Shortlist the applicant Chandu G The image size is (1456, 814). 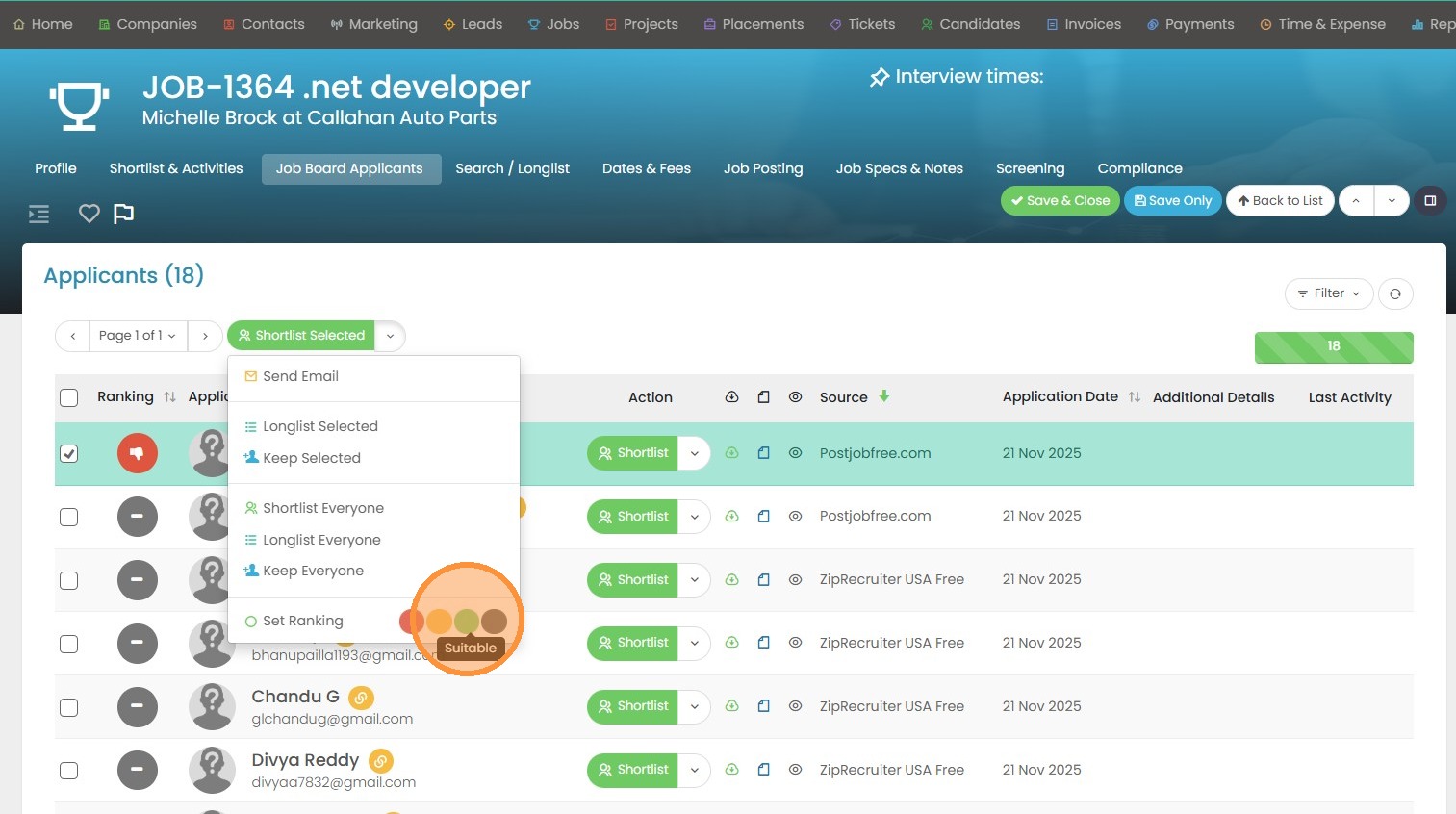pyautogui.click(x=633, y=706)
